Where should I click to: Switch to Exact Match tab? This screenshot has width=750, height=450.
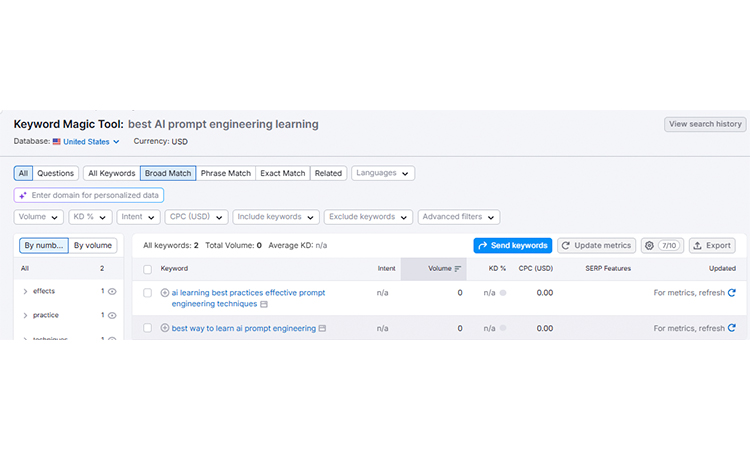[283, 173]
